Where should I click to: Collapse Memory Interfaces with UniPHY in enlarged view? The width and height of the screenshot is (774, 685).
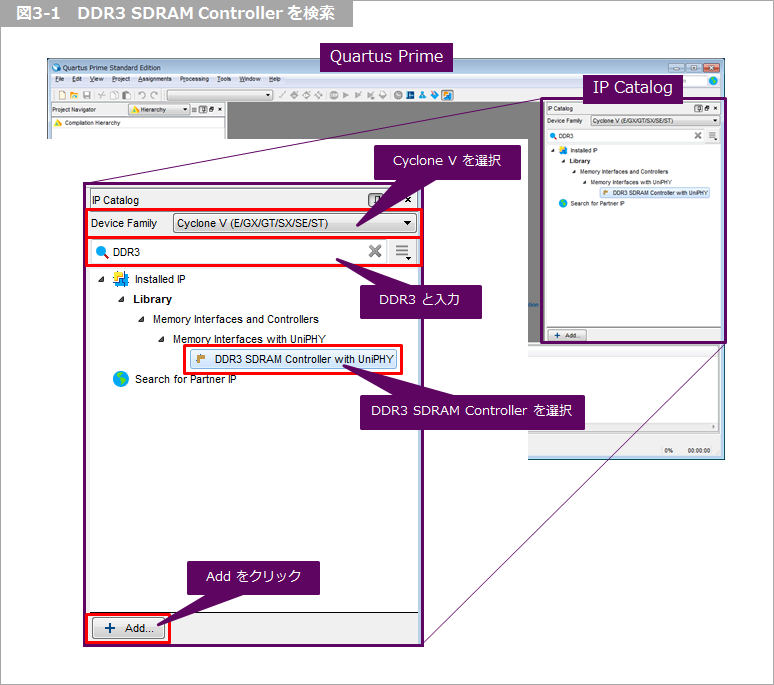tap(161, 339)
